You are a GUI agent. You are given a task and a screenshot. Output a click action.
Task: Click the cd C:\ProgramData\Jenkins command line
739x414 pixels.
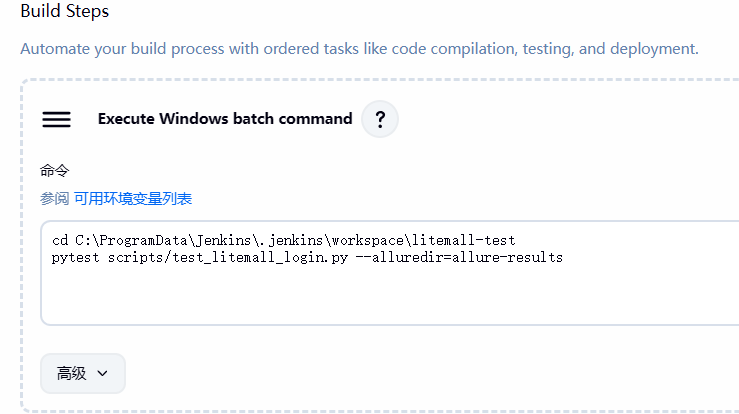[x=284, y=240]
